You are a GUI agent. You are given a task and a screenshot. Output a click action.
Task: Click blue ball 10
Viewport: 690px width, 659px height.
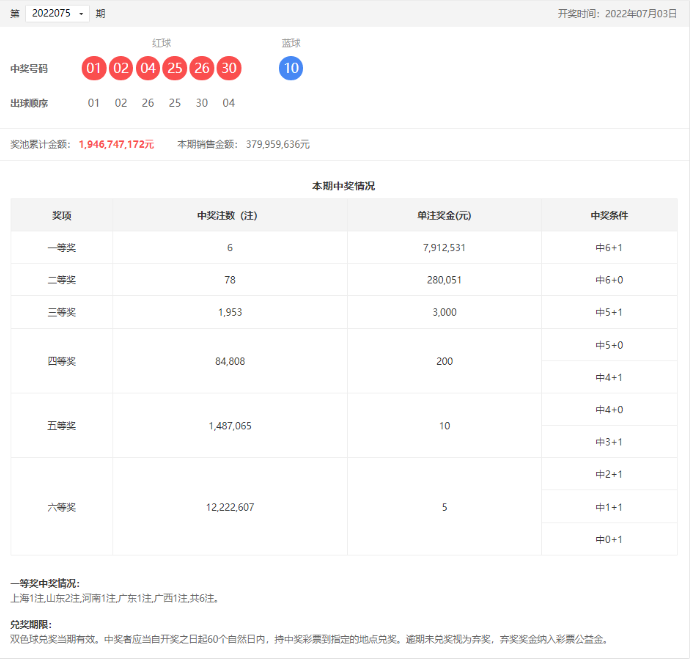(x=291, y=68)
